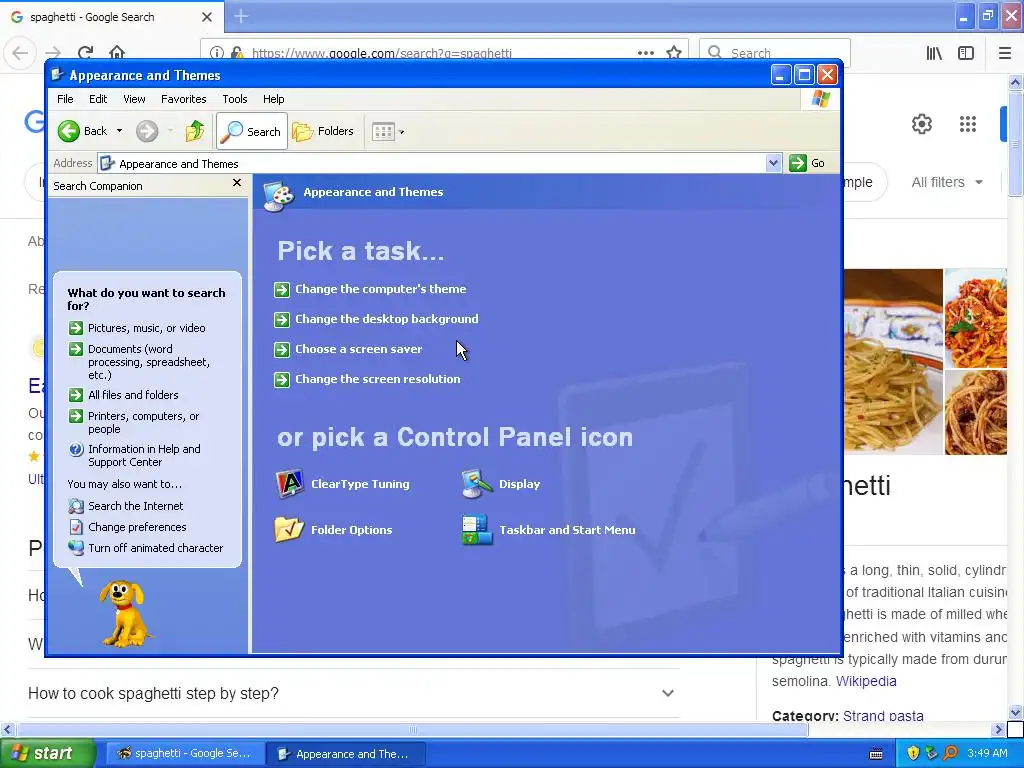Viewport: 1024px width, 768px height.
Task: Click the green Go button
Action: [x=807, y=163]
